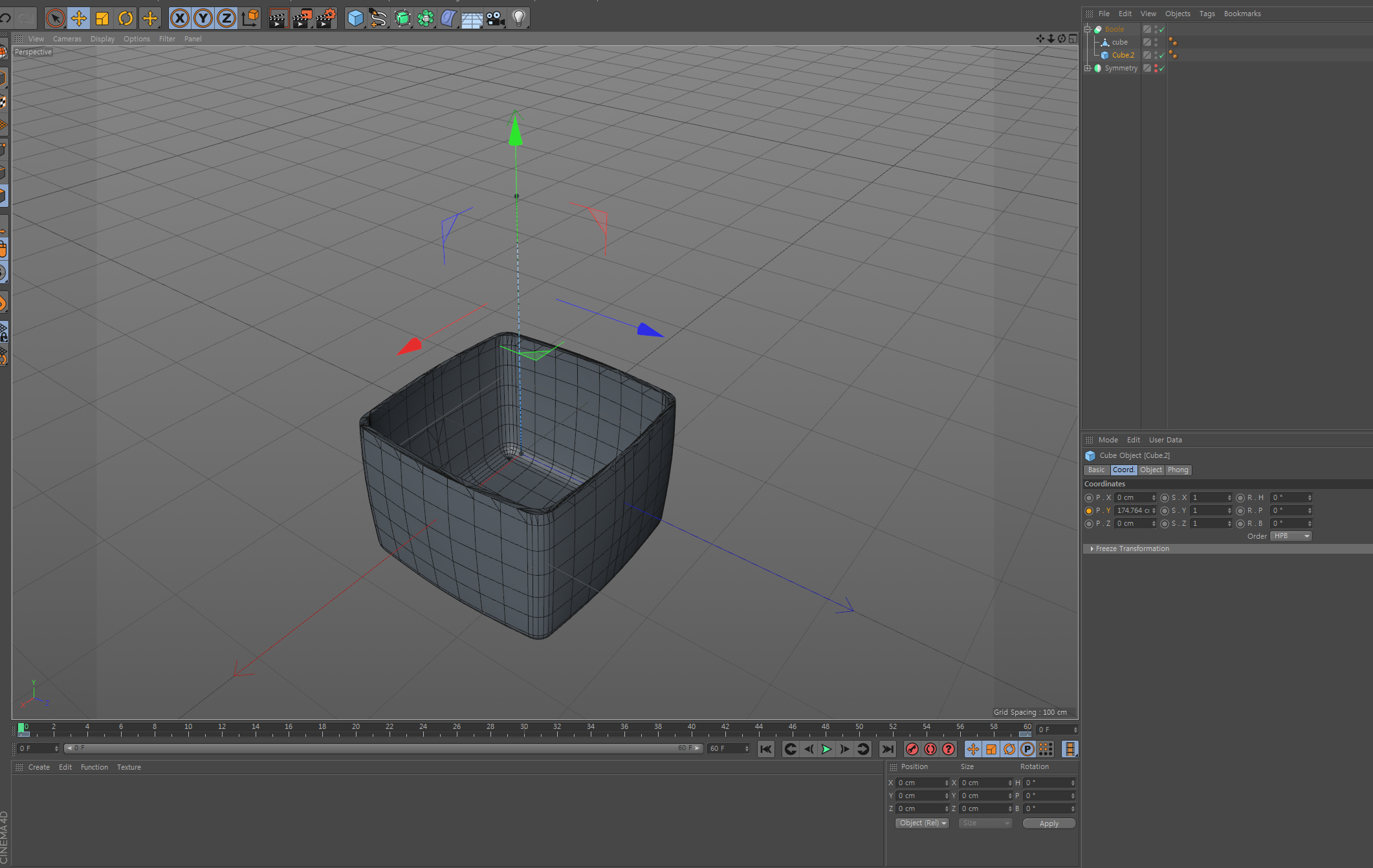The image size is (1373, 868).
Task: Click the Record Active Objects key button
Action: coord(912,749)
